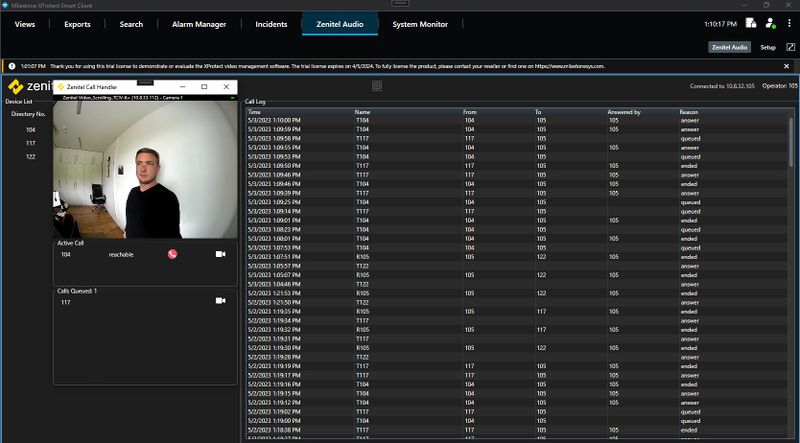This screenshot has width=800, height=443.
Task: Click the square icon above the Call Log
Action: [x=376, y=86]
